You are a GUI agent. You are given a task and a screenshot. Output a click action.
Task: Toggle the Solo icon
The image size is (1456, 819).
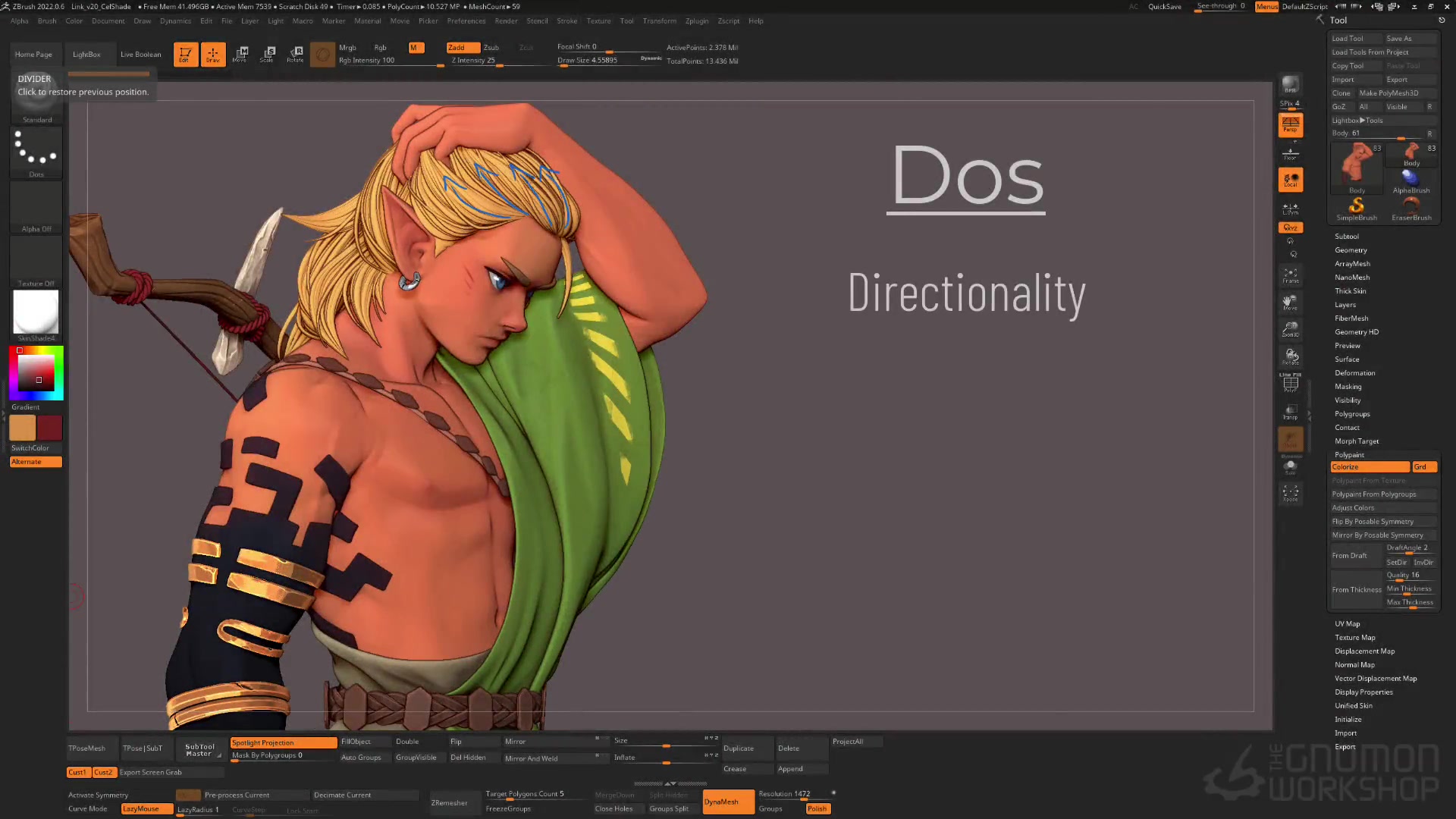1290,466
